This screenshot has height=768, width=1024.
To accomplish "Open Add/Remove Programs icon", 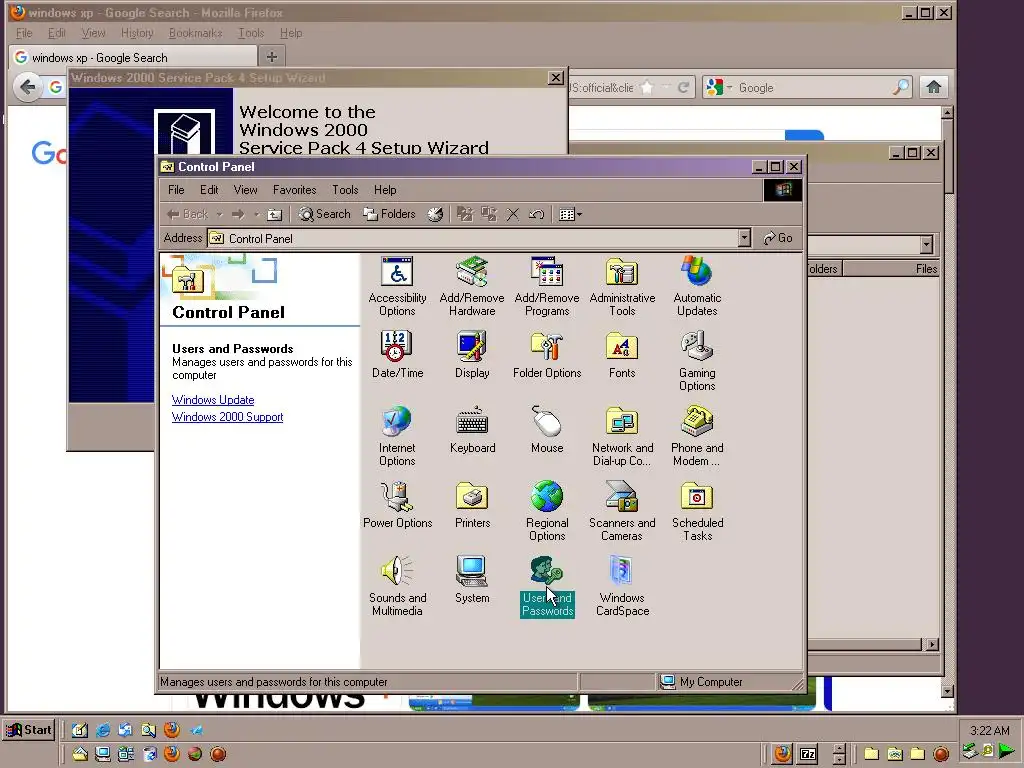I will click(547, 286).
